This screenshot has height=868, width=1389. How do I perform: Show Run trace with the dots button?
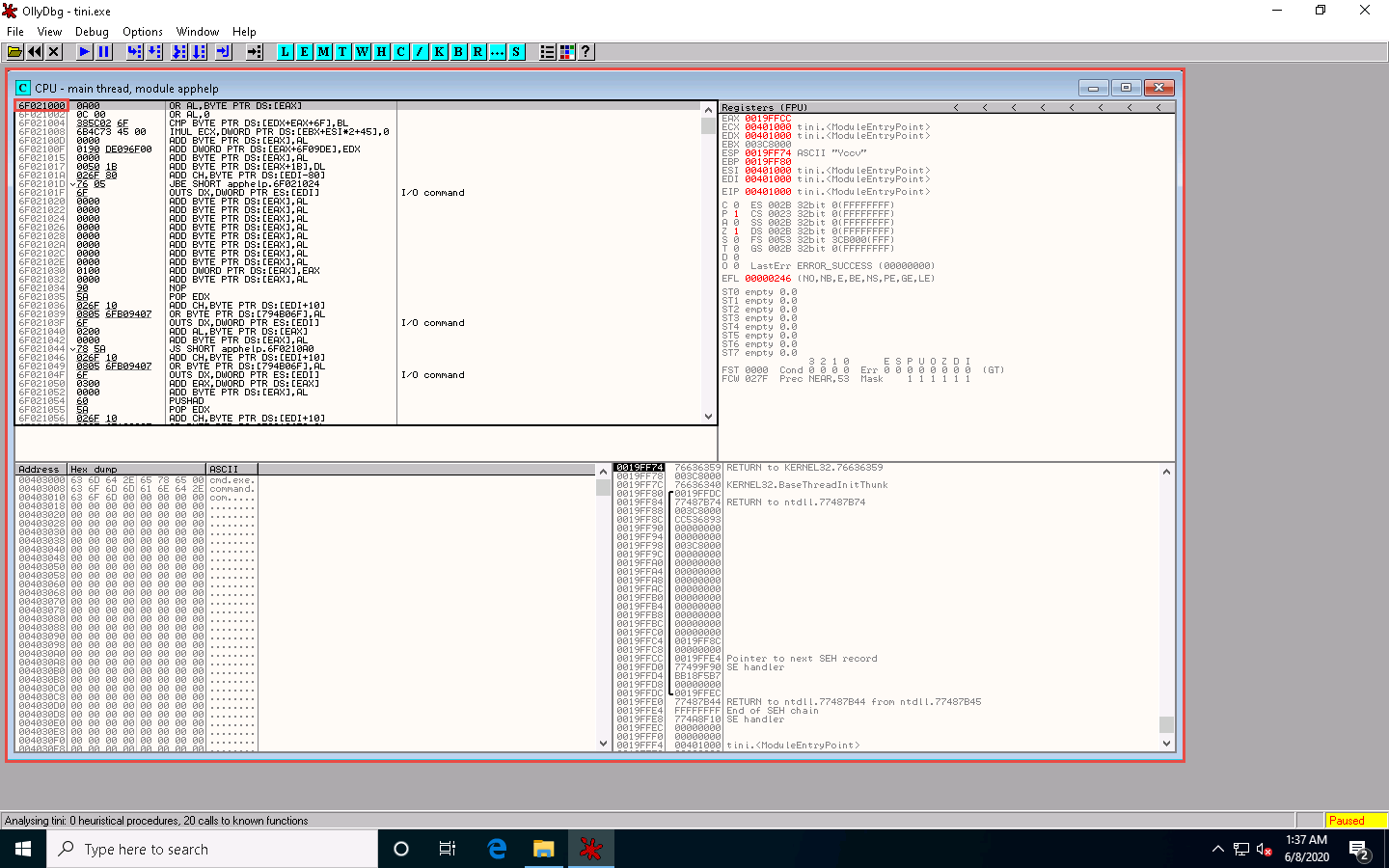pos(498,52)
